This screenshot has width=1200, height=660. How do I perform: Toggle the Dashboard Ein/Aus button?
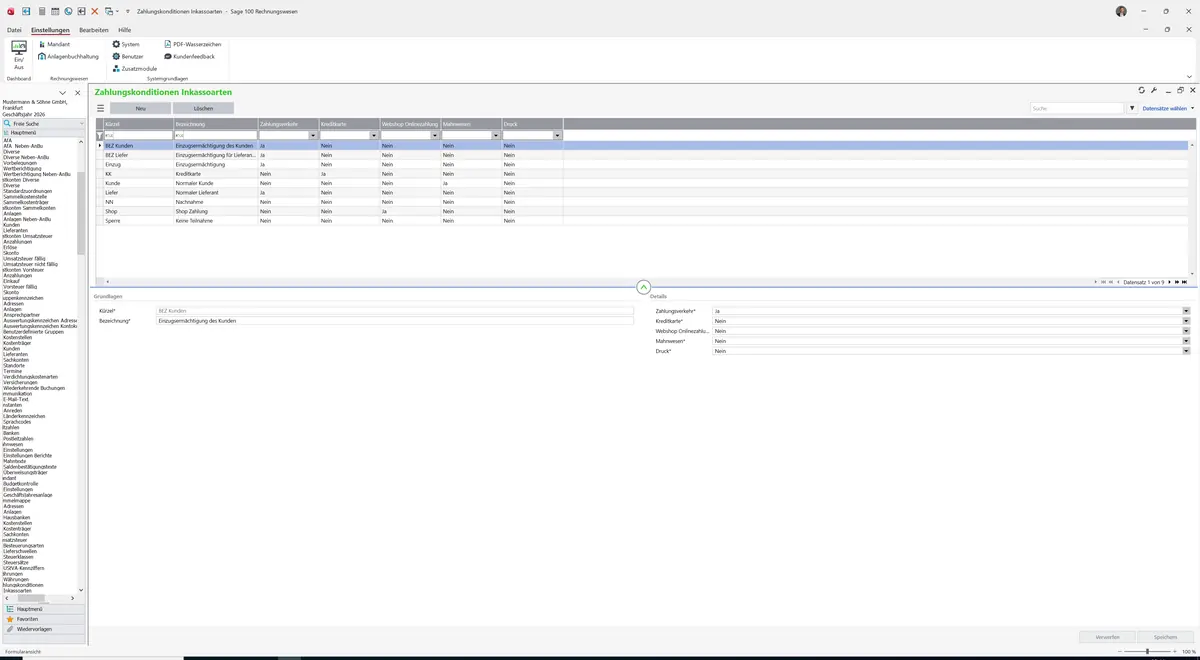(19, 55)
